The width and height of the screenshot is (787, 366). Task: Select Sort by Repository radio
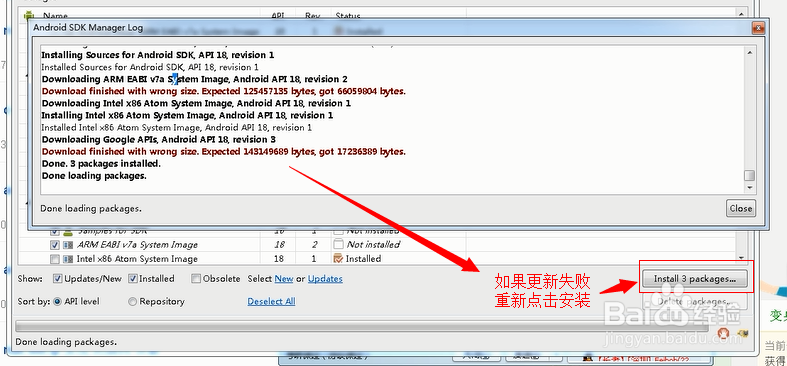[x=133, y=301]
